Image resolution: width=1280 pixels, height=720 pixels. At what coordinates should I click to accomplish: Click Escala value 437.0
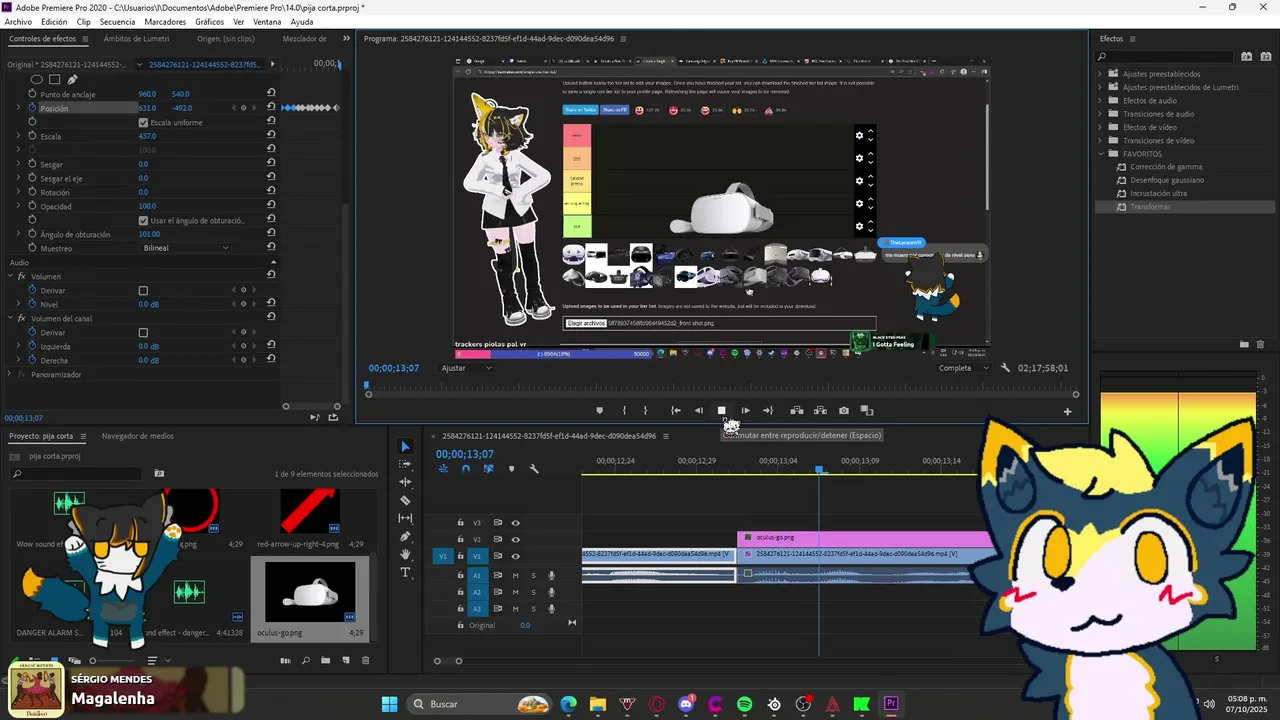[147, 136]
